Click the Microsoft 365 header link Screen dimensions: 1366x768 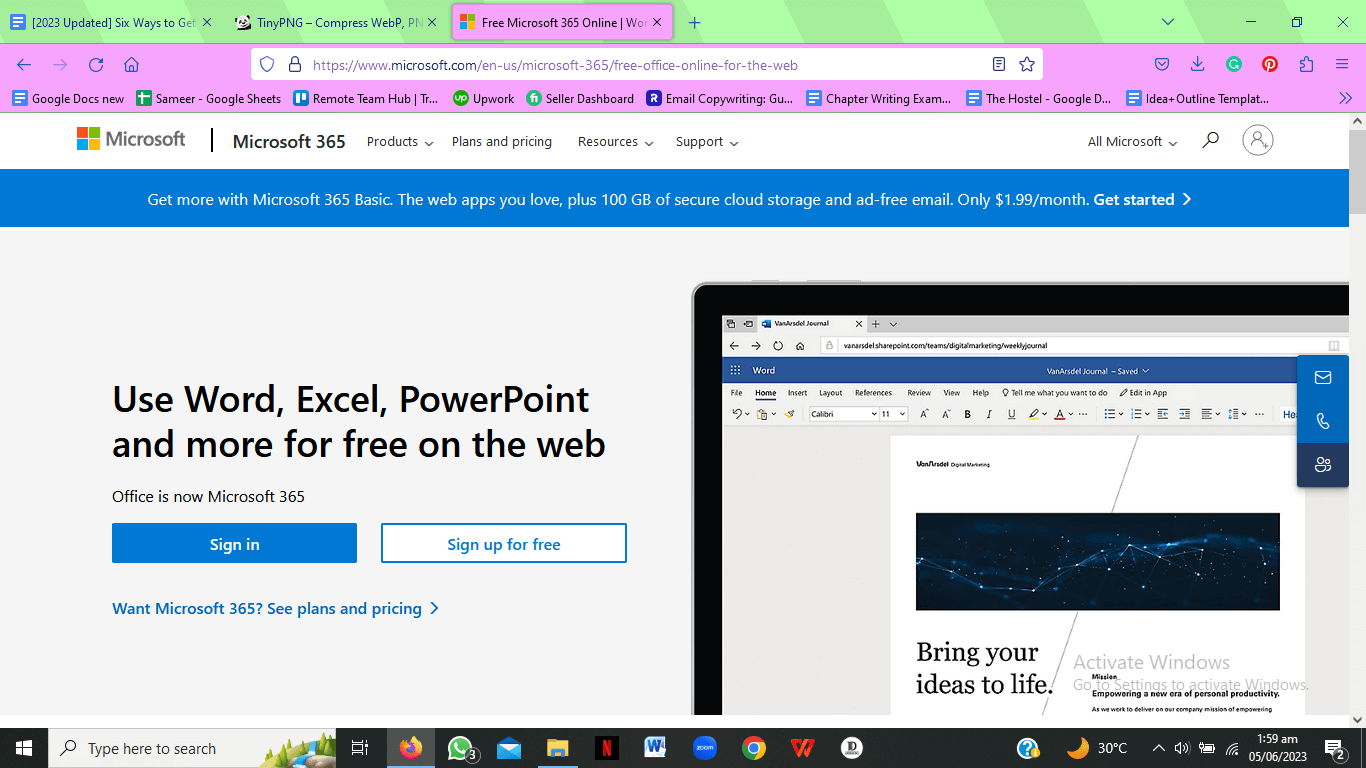click(289, 141)
